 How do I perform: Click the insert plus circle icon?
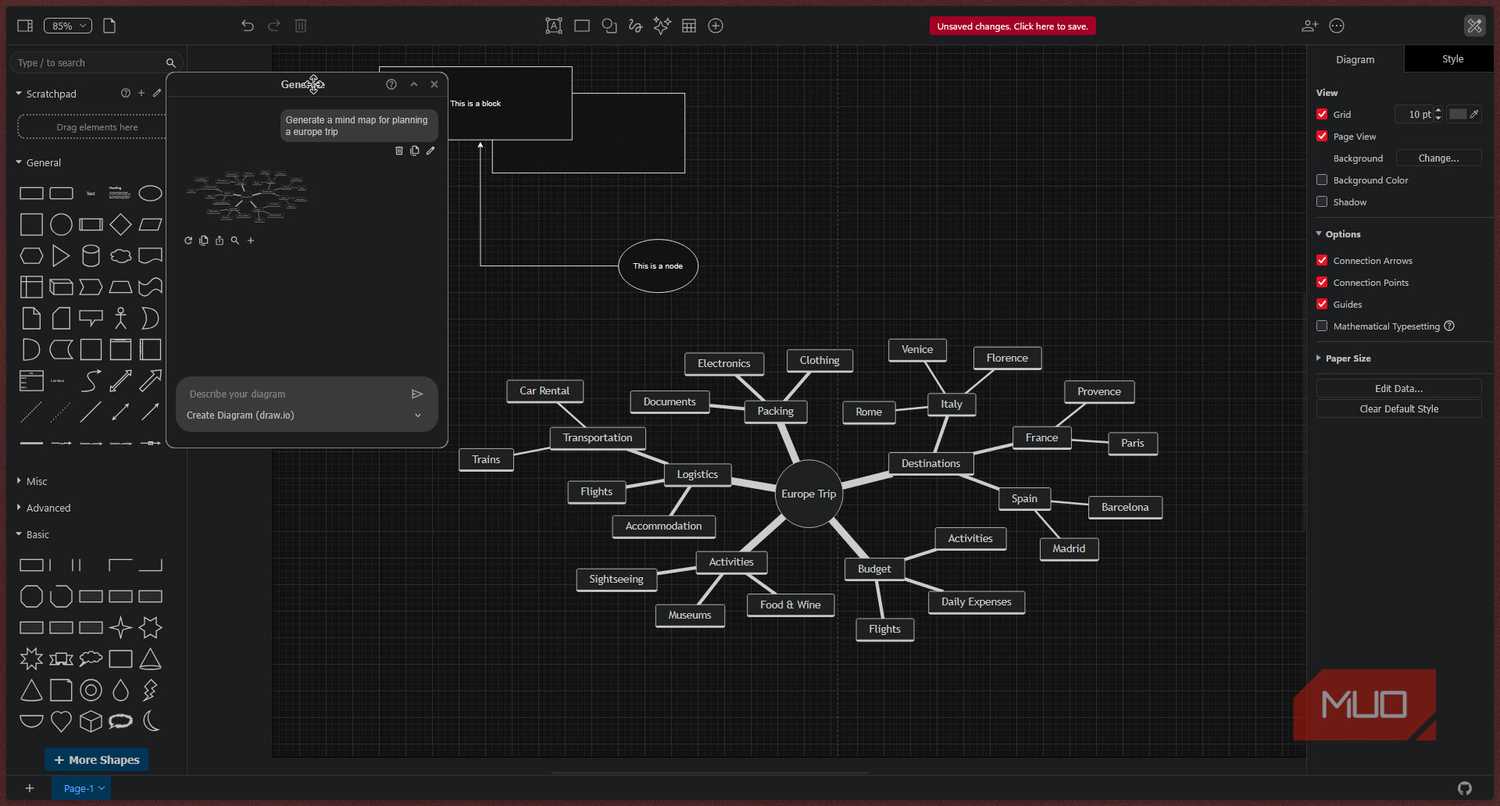click(716, 26)
